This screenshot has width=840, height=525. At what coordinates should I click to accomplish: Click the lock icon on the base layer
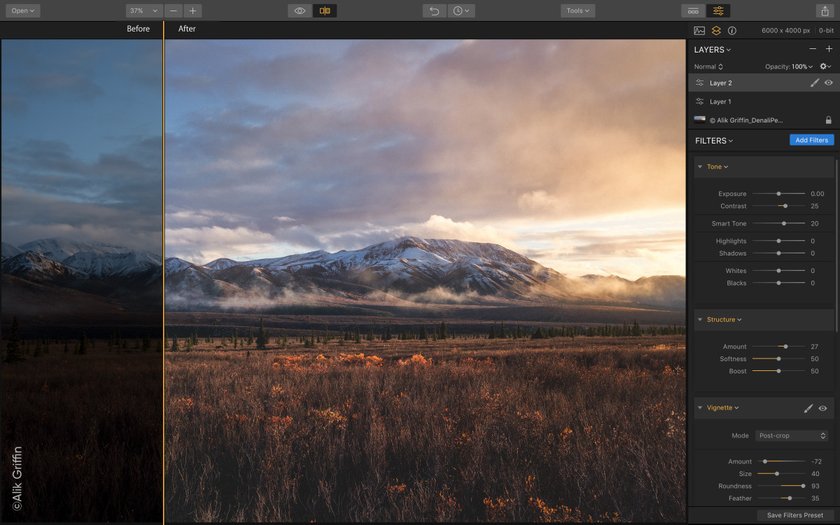(828, 120)
